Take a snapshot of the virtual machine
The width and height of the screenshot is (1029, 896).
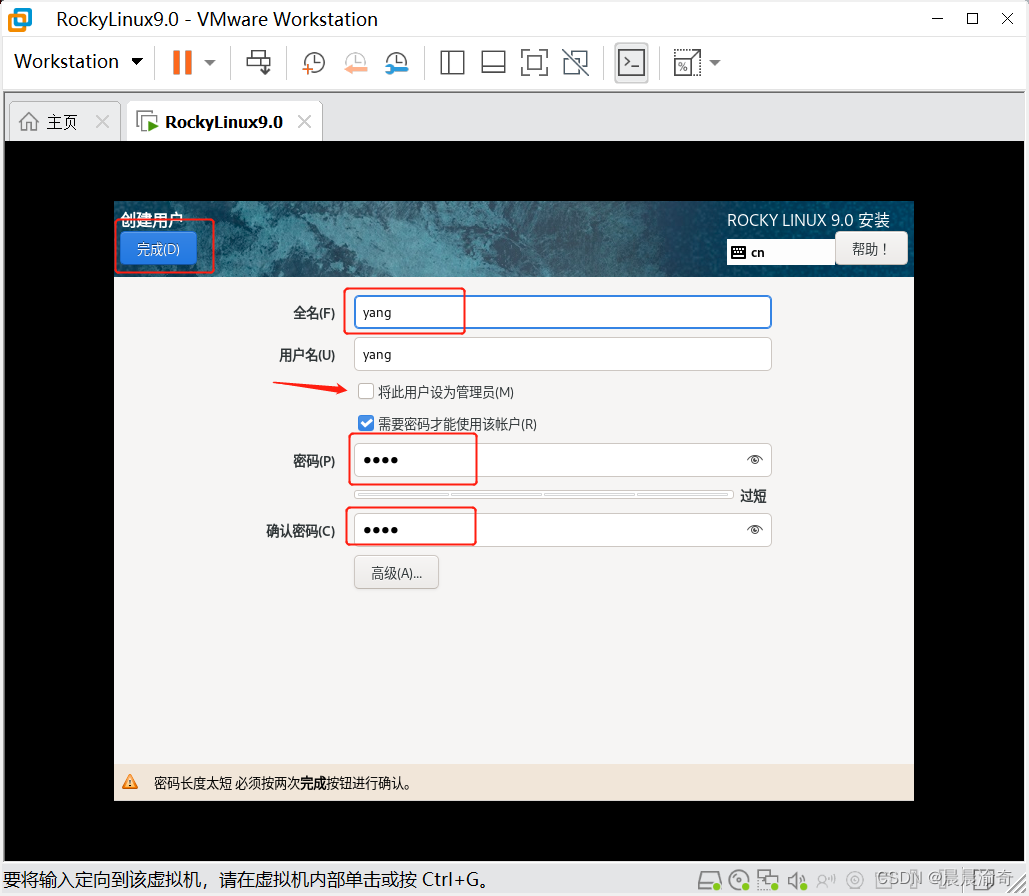click(x=314, y=63)
